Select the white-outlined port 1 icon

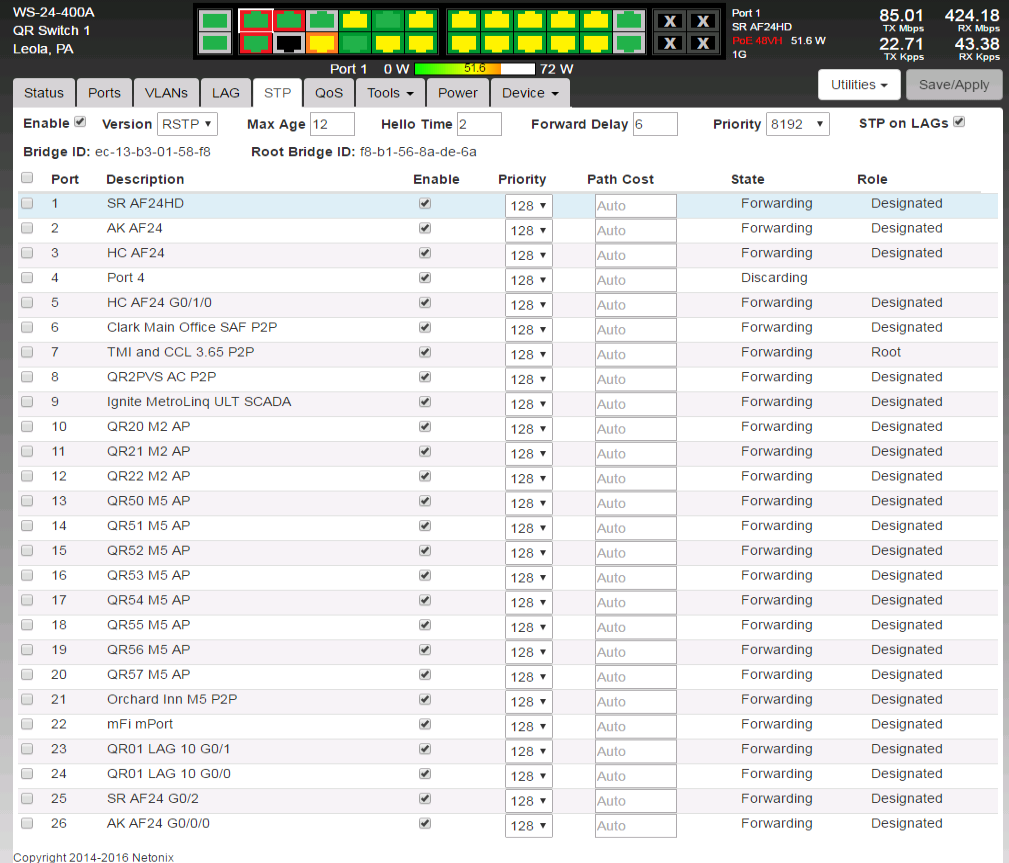[x=256, y=20]
